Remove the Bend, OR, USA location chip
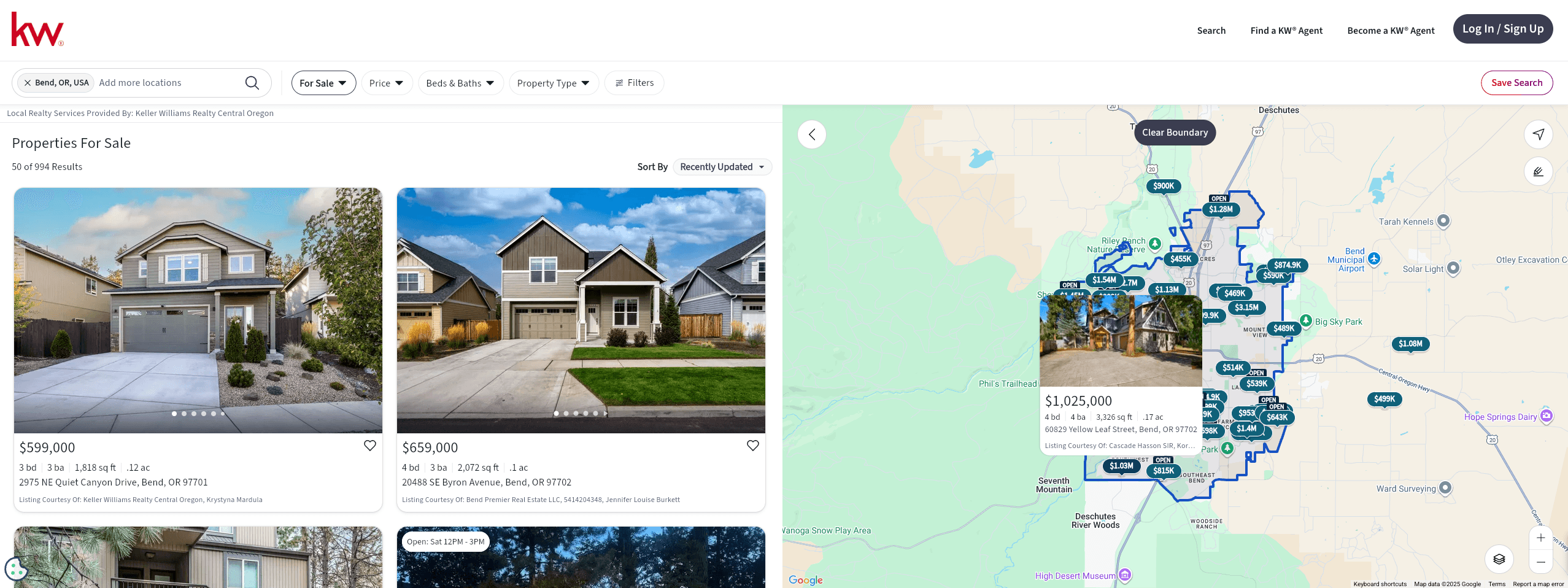1568x588 pixels. [x=28, y=83]
